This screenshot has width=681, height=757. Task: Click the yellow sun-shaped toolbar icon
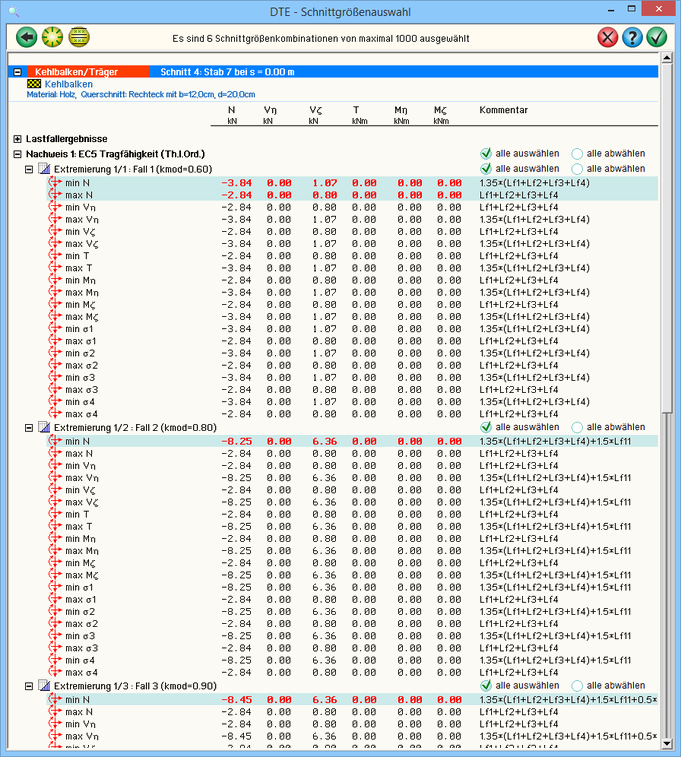pyautogui.click(x=52, y=38)
